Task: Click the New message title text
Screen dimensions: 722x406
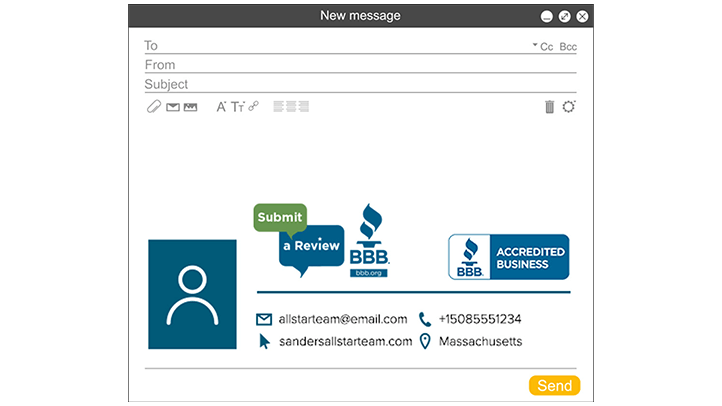Action: pyautogui.click(x=361, y=16)
